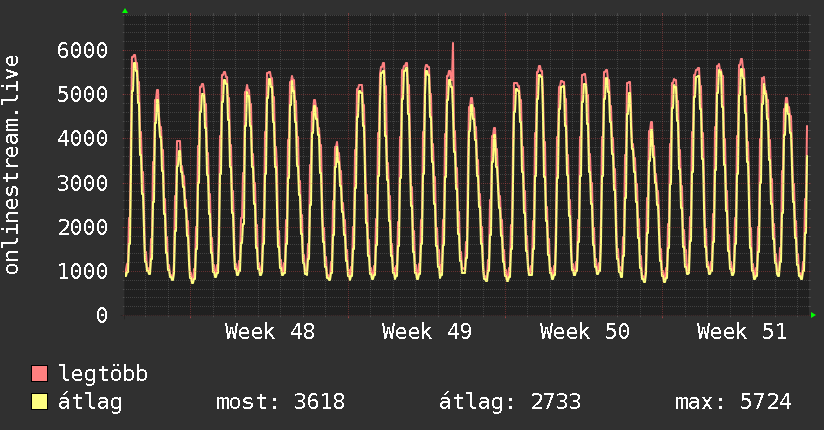Click the 0 y-axis tick label

[101, 315]
